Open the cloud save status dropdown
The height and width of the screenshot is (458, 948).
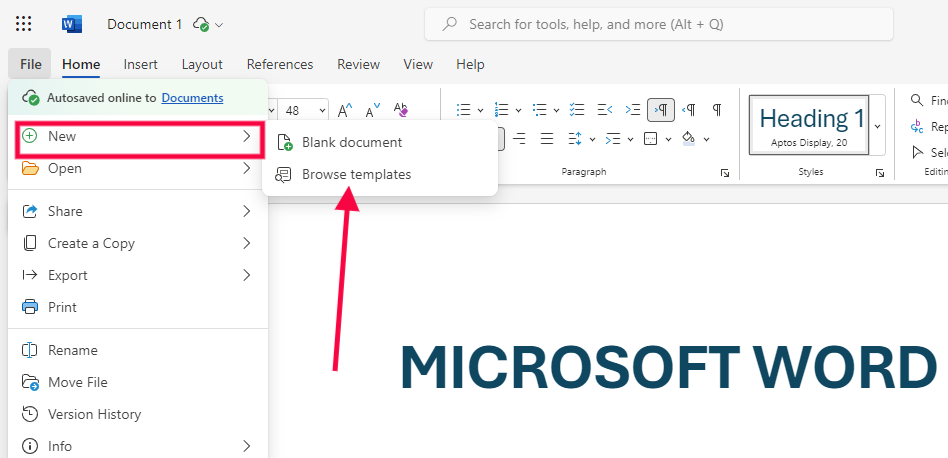[x=219, y=25]
